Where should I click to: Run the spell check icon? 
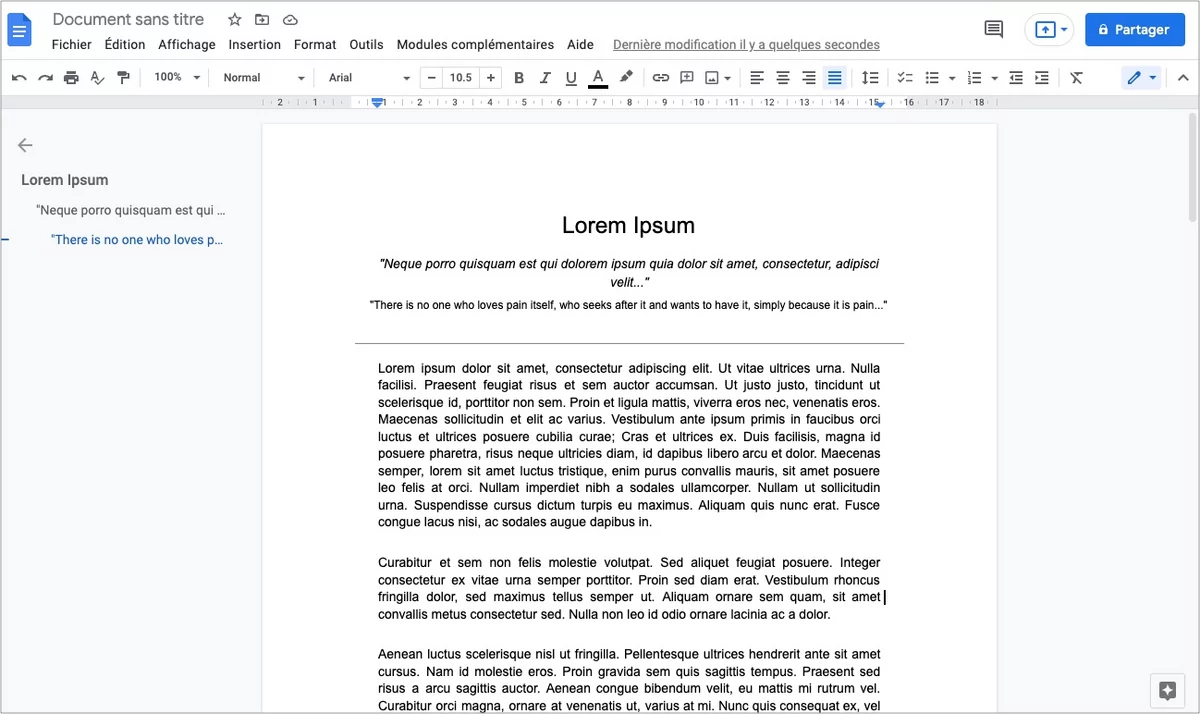(x=97, y=77)
